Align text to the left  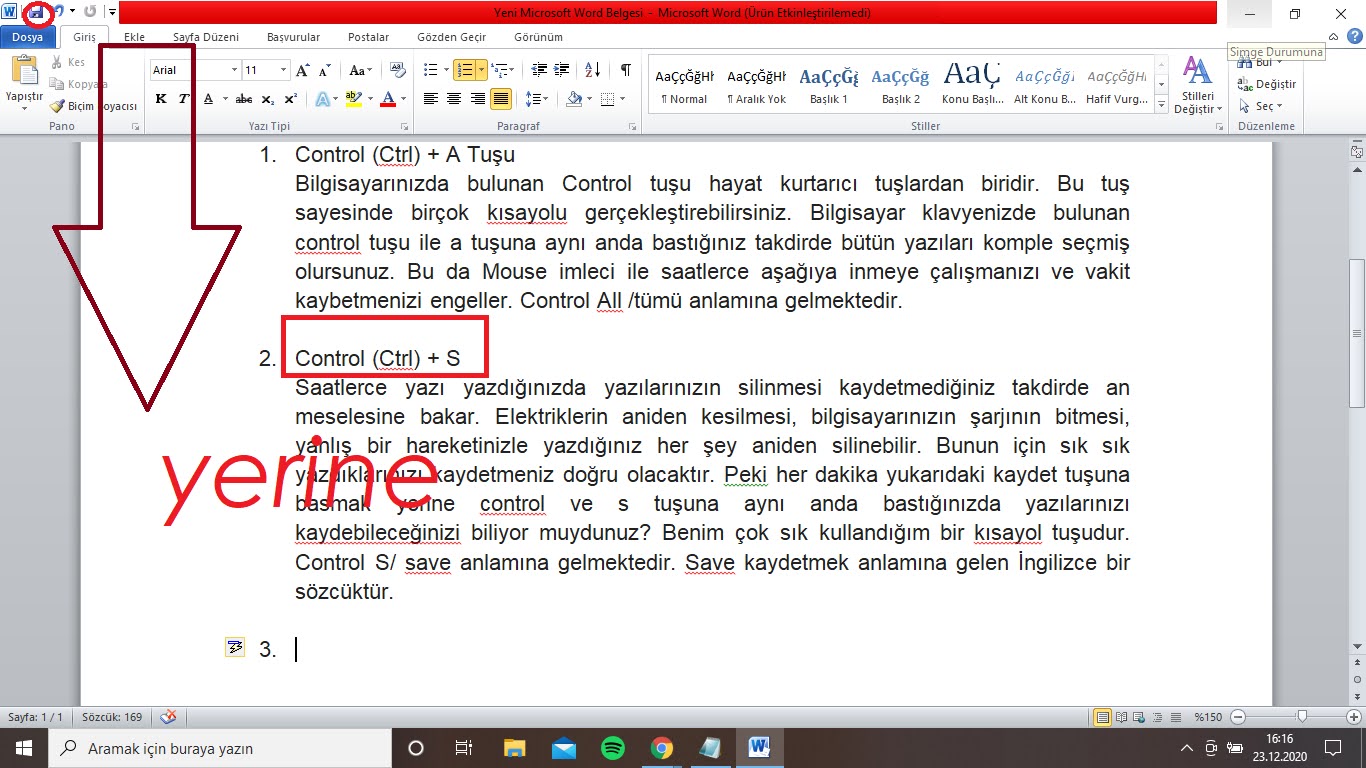tap(431, 99)
